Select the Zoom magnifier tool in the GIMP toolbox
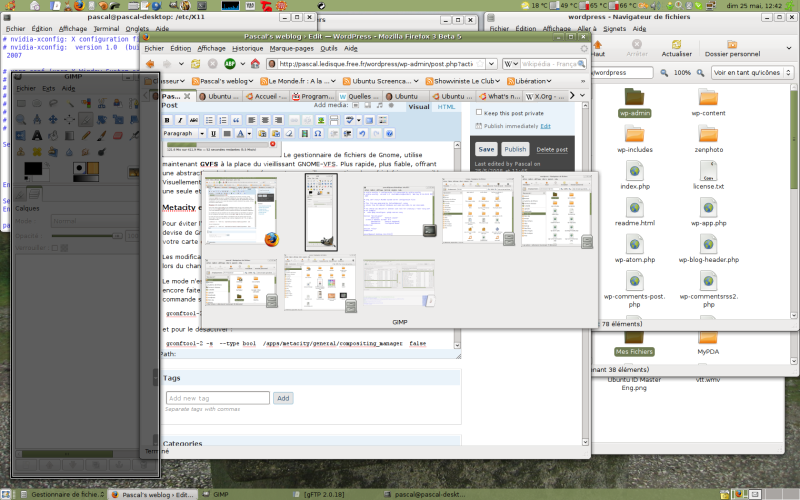The height and width of the screenshot is (500, 800). pos(20,119)
